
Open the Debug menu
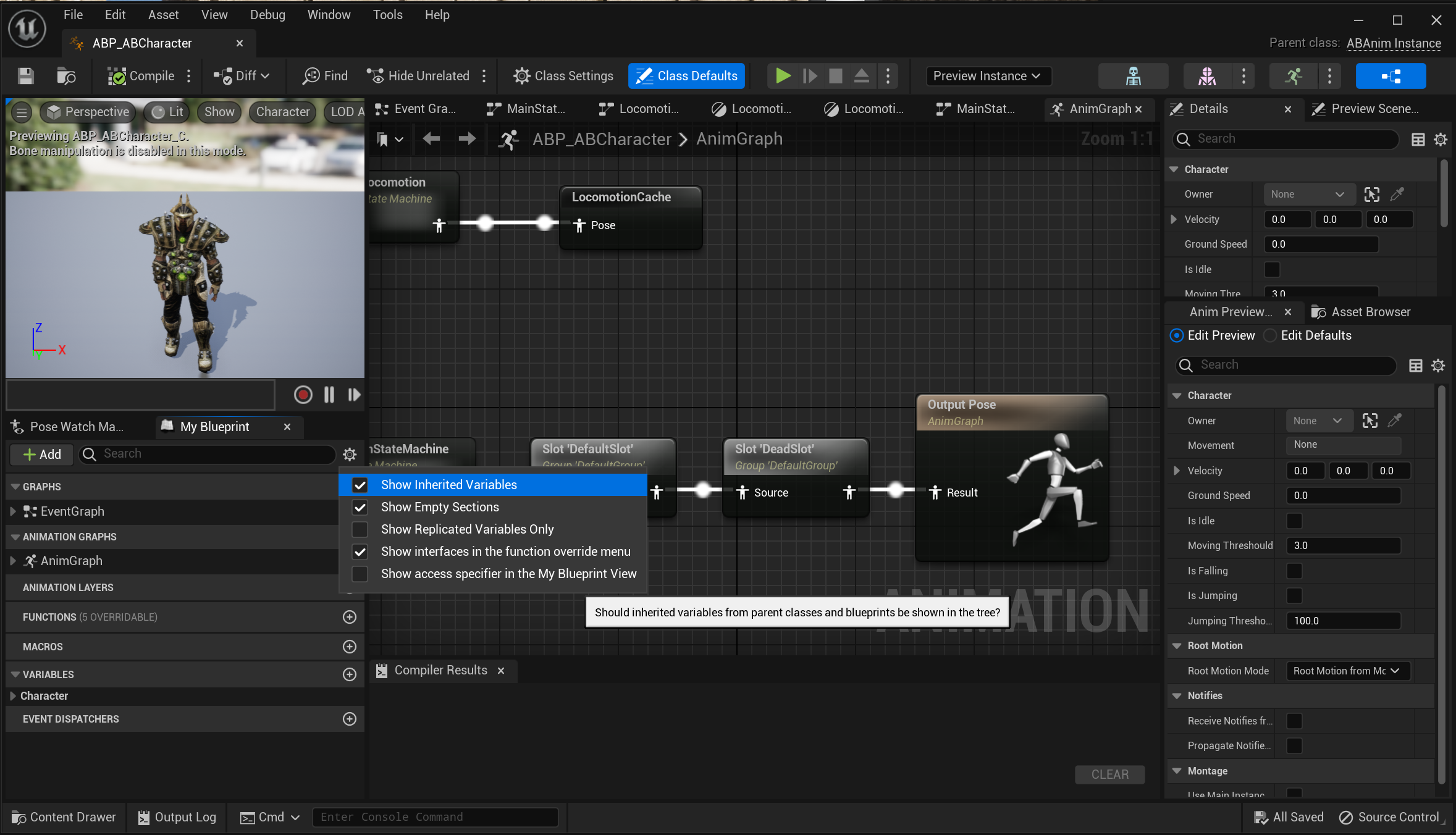tap(267, 15)
